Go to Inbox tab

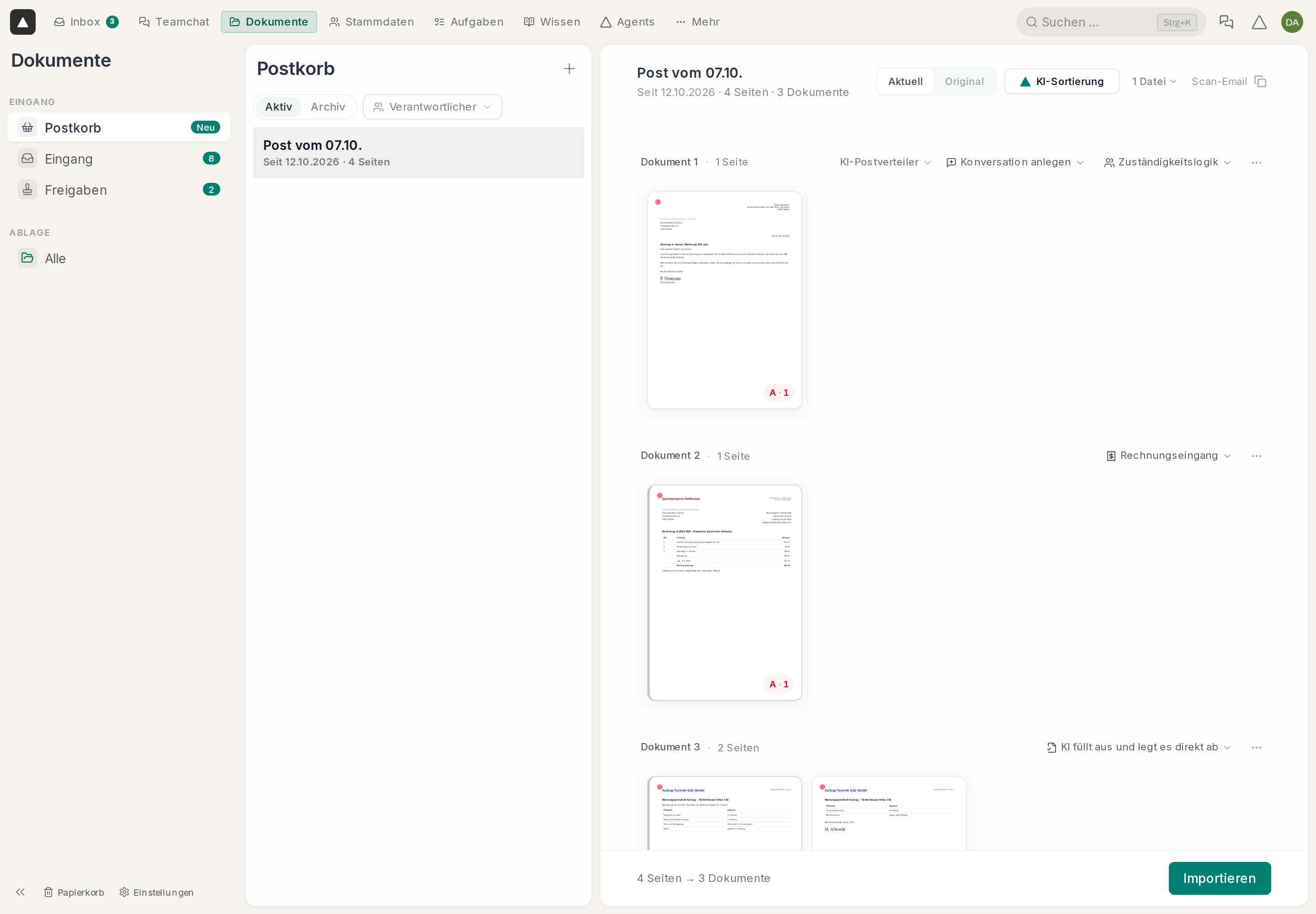tap(86, 22)
